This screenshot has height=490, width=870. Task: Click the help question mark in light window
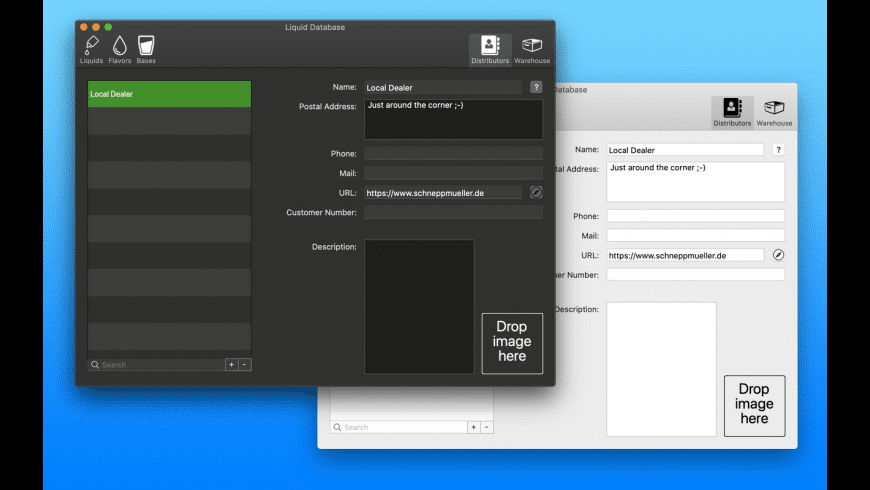coord(778,150)
